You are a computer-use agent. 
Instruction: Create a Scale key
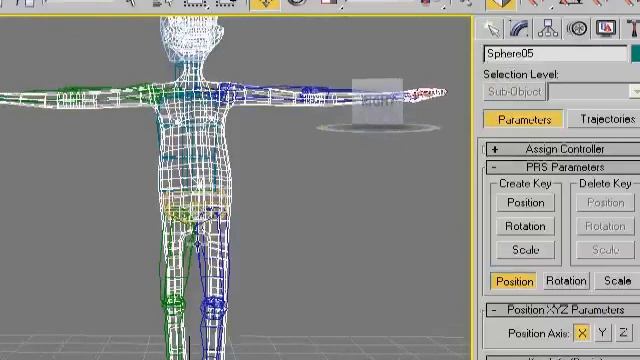(x=525, y=250)
